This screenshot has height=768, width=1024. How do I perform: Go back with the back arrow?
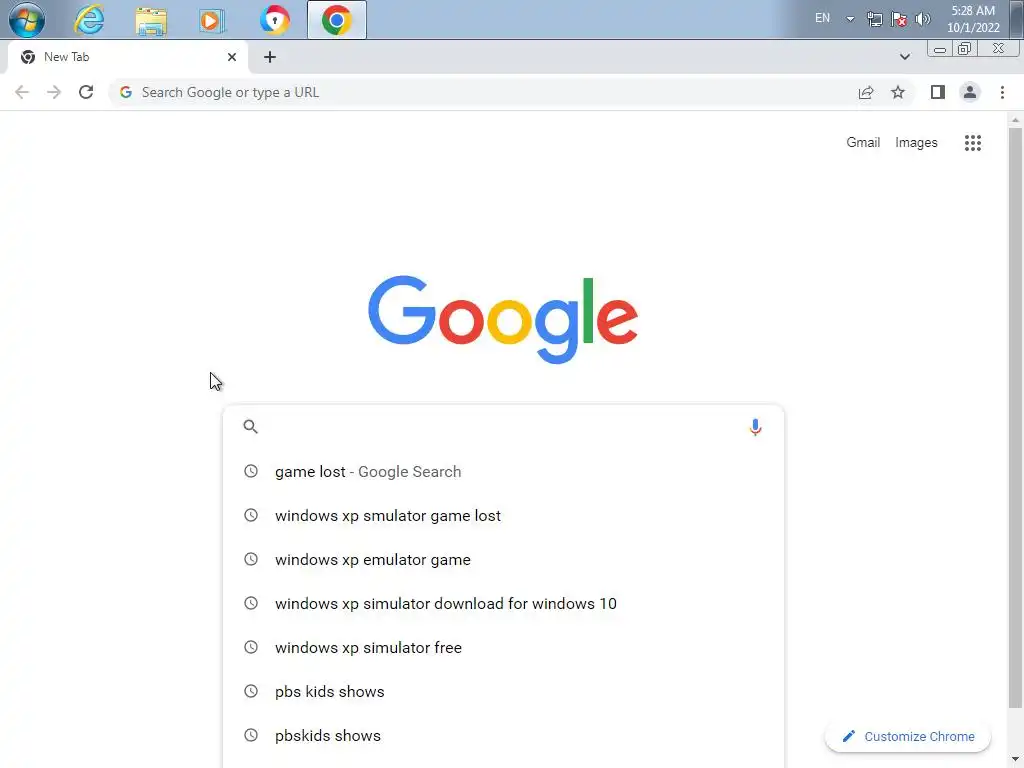click(x=22, y=92)
